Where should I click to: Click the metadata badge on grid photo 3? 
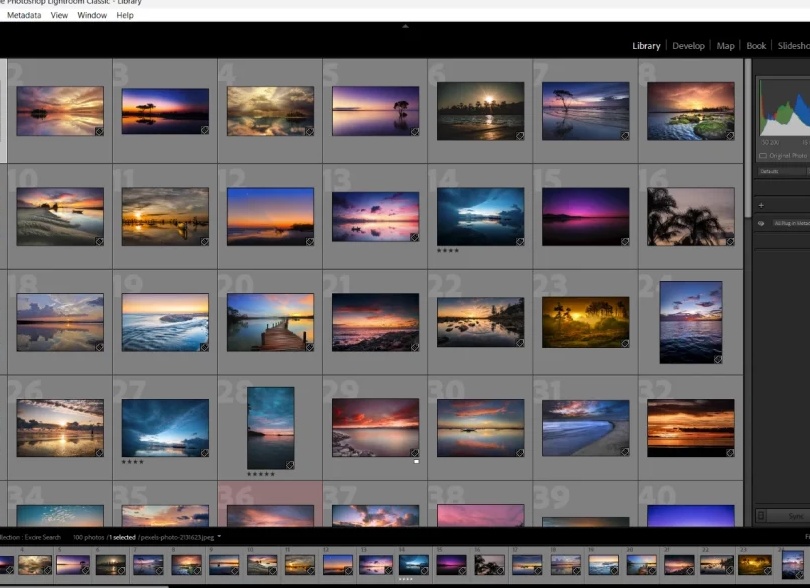tap(205, 130)
